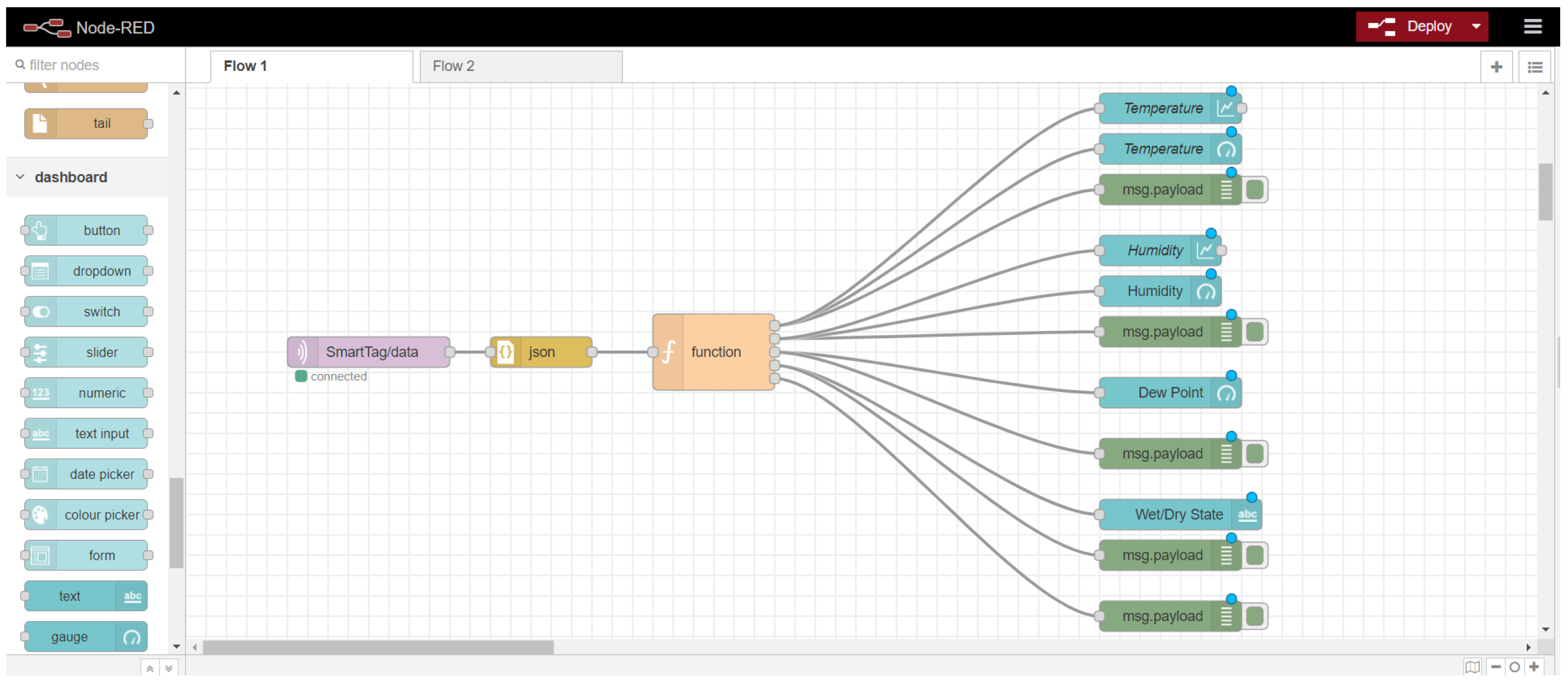Image resolution: width=1568 pixels, height=690 pixels.
Task: Click the json node braces icon
Action: [x=505, y=352]
